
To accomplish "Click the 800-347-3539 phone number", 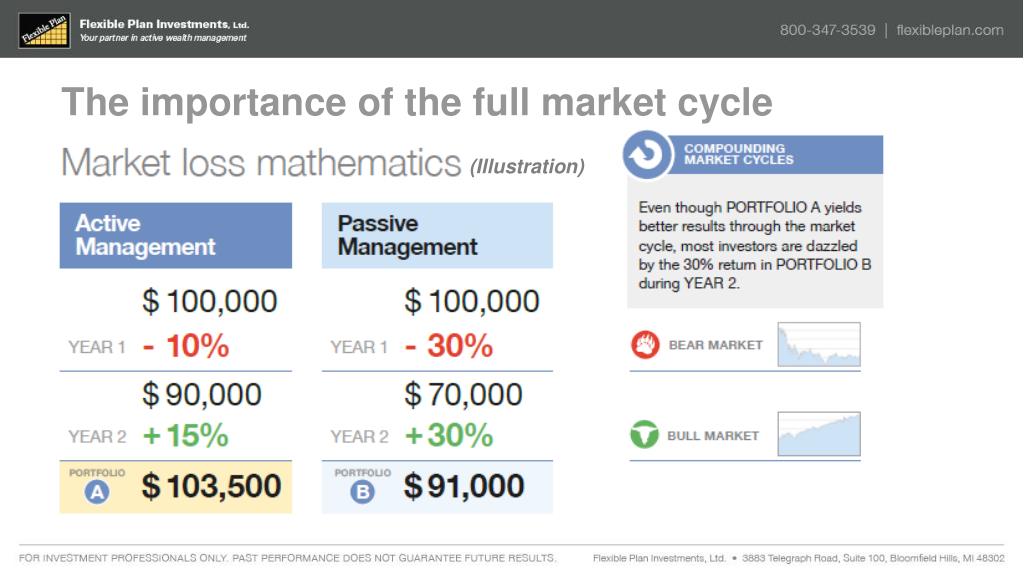I will click(827, 30).
